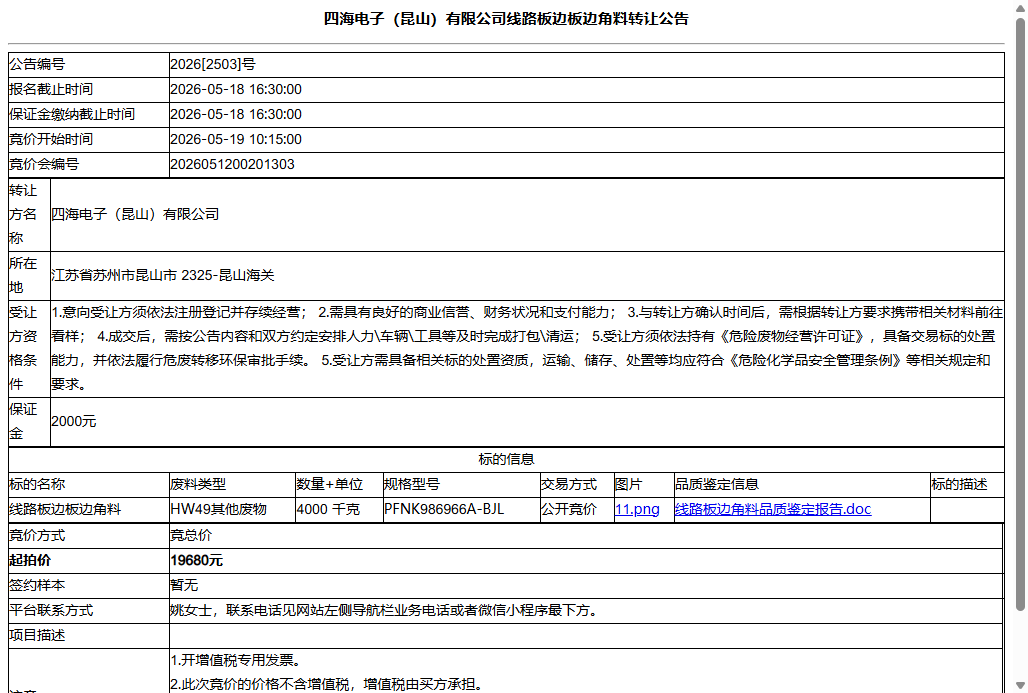
Task: Click note 2 about 增值税由买方承担
Action: coord(326,684)
